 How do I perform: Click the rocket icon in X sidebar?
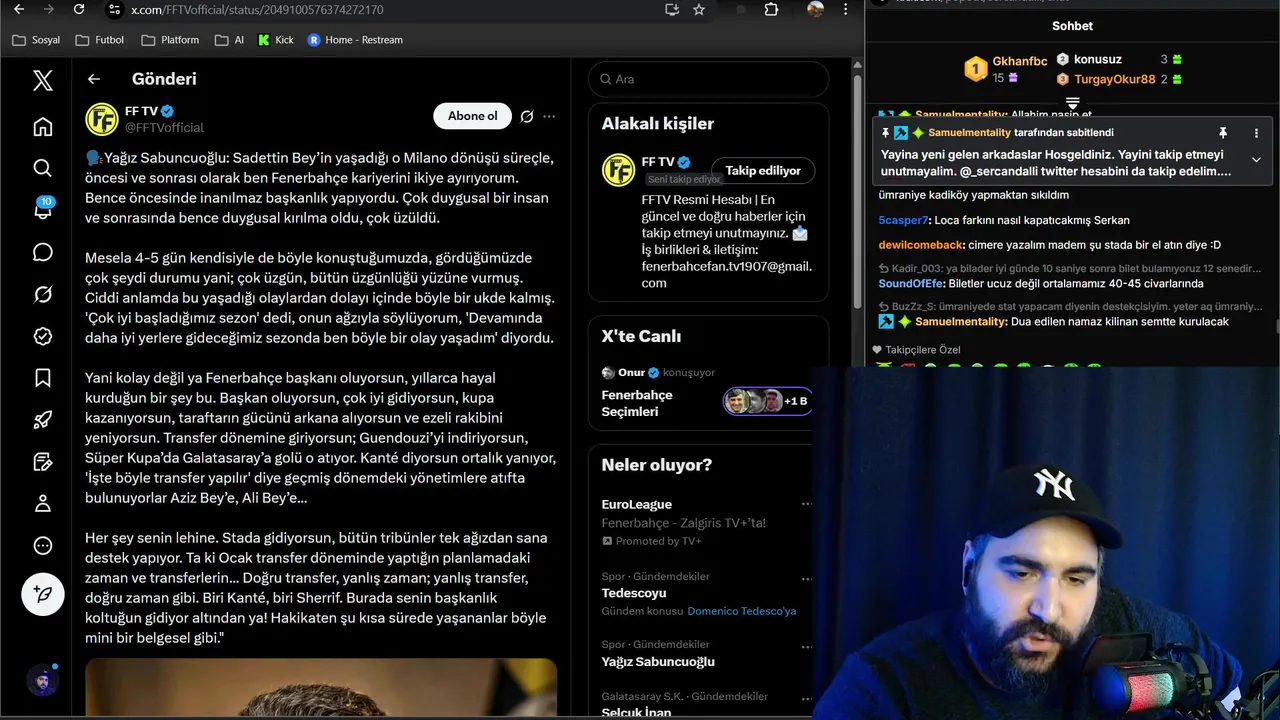tap(42, 420)
